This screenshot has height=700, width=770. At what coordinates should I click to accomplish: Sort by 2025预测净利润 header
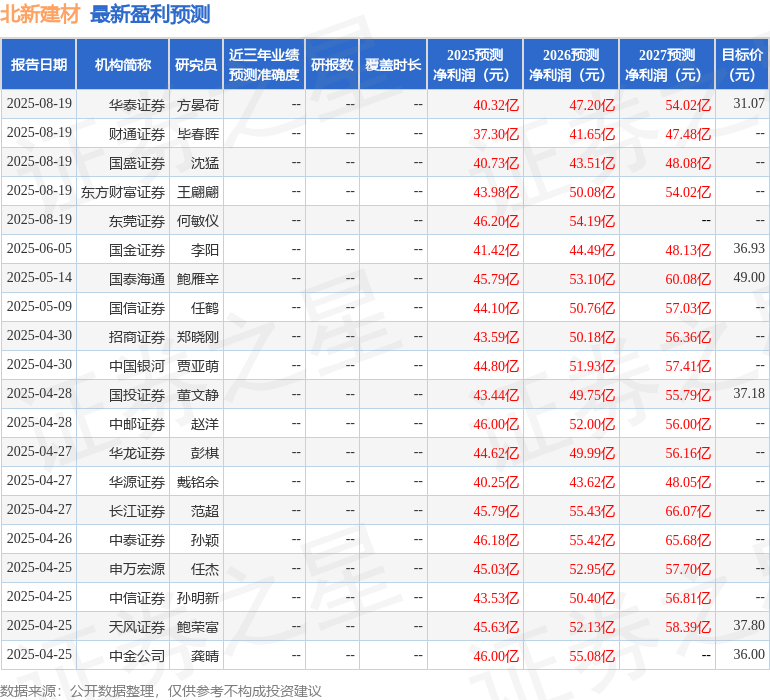(475, 65)
